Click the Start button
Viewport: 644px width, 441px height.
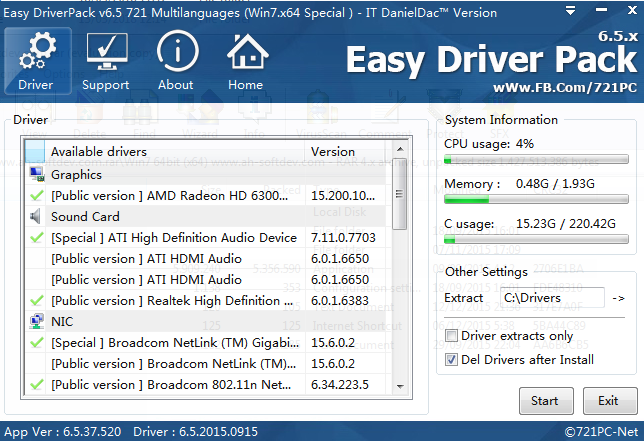point(546,401)
